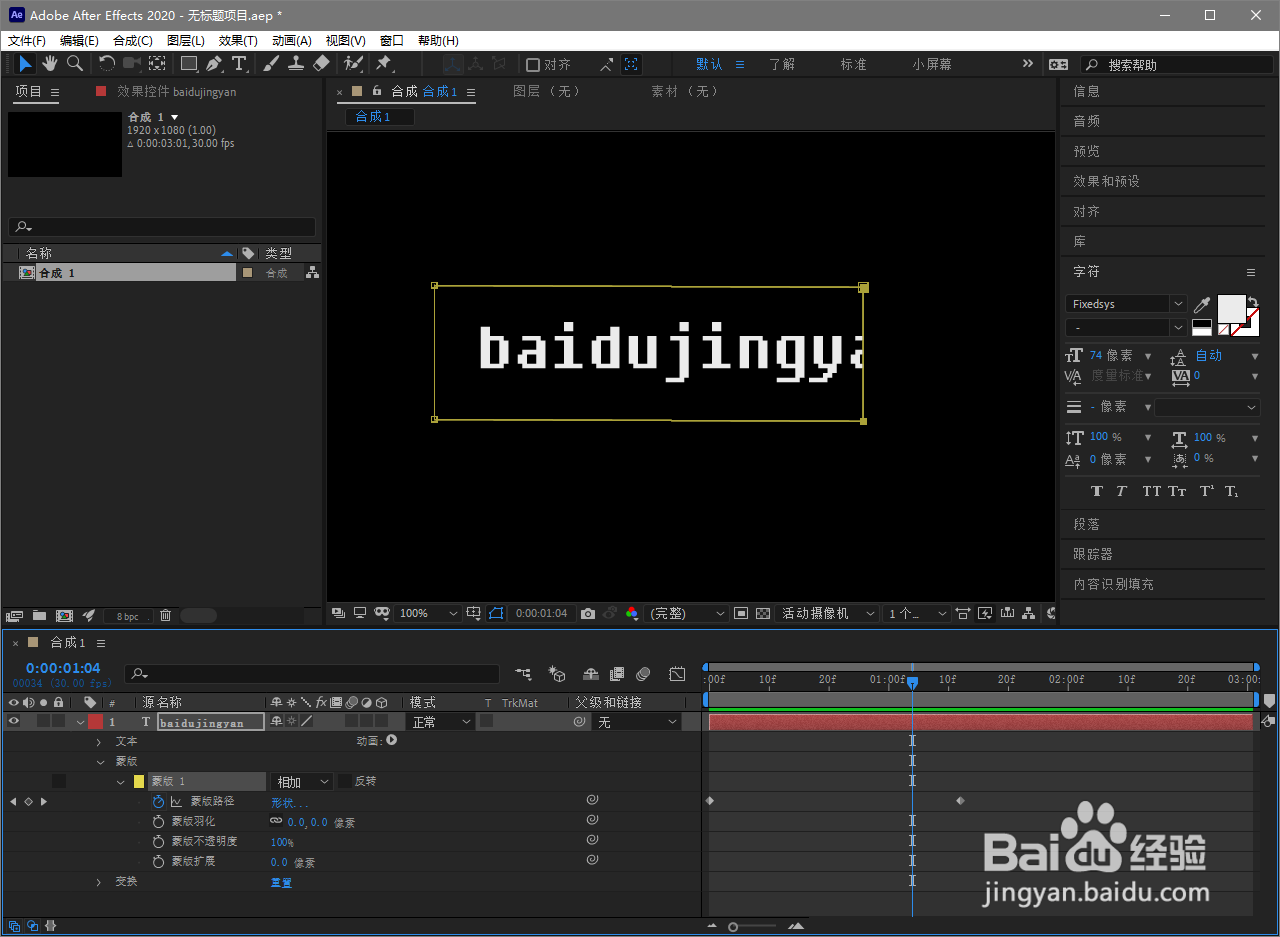Open the 100% magnification dropdown in viewer
1280x937 pixels.
pos(428,613)
